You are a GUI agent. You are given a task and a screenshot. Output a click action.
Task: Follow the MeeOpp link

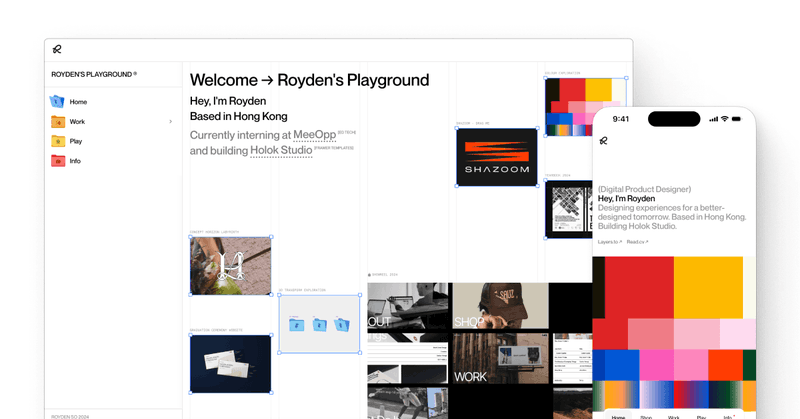click(314, 135)
